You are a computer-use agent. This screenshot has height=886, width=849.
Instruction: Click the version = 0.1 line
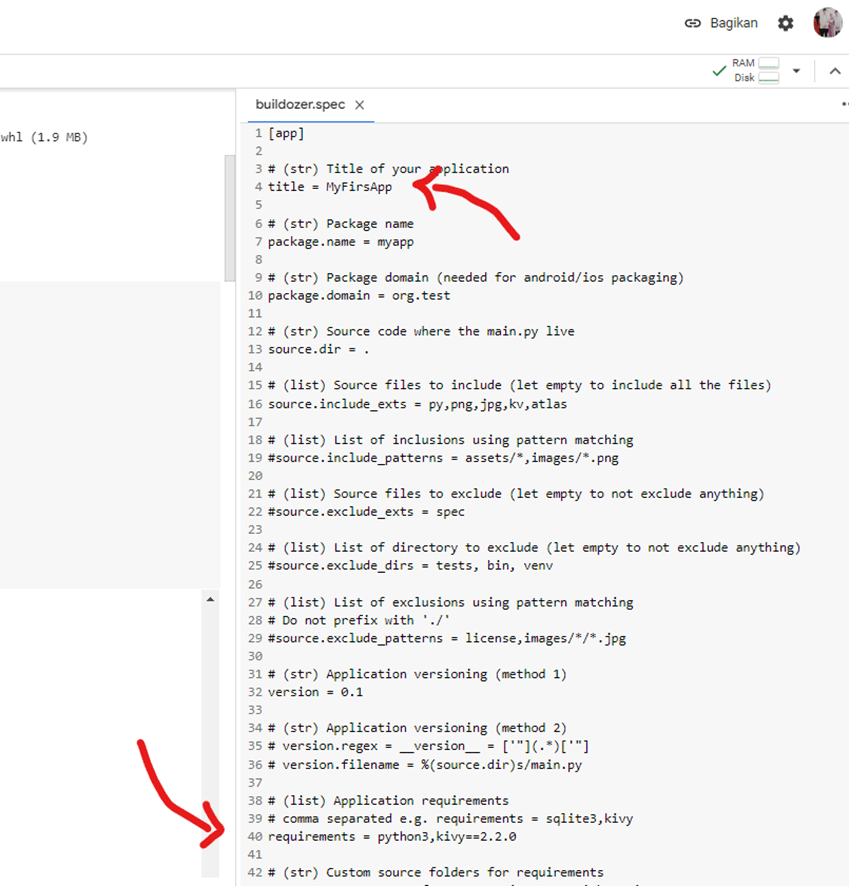pyautogui.click(x=315, y=692)
